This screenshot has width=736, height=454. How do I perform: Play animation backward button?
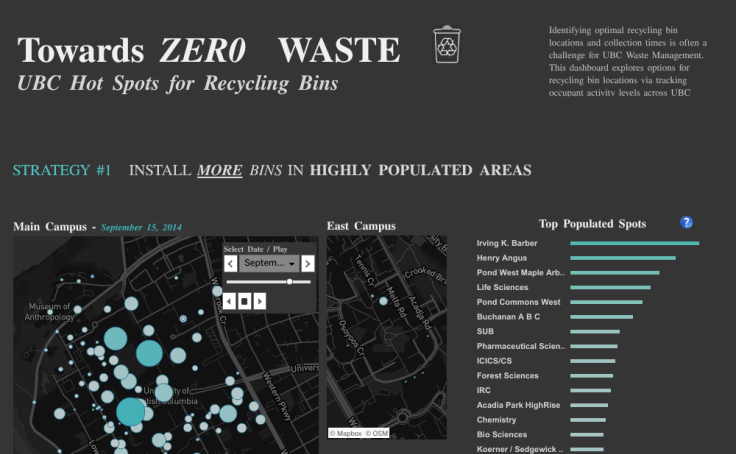tap(229, 301)
